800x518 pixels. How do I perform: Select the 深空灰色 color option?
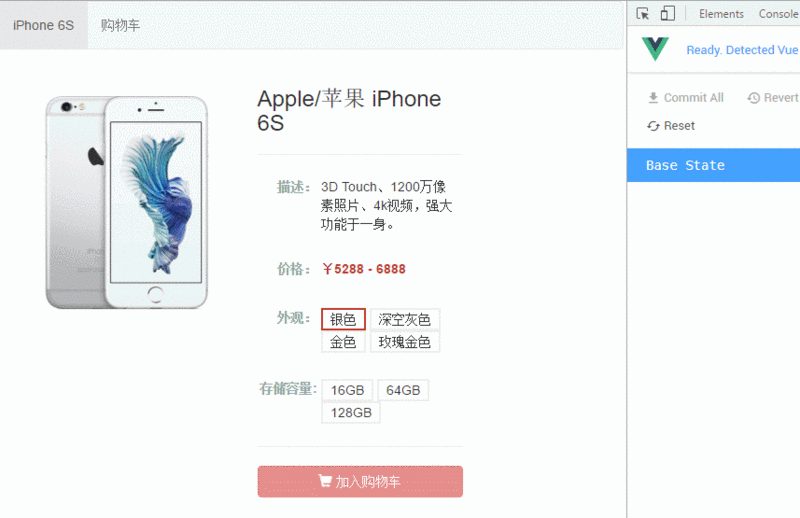coord(405,319)
